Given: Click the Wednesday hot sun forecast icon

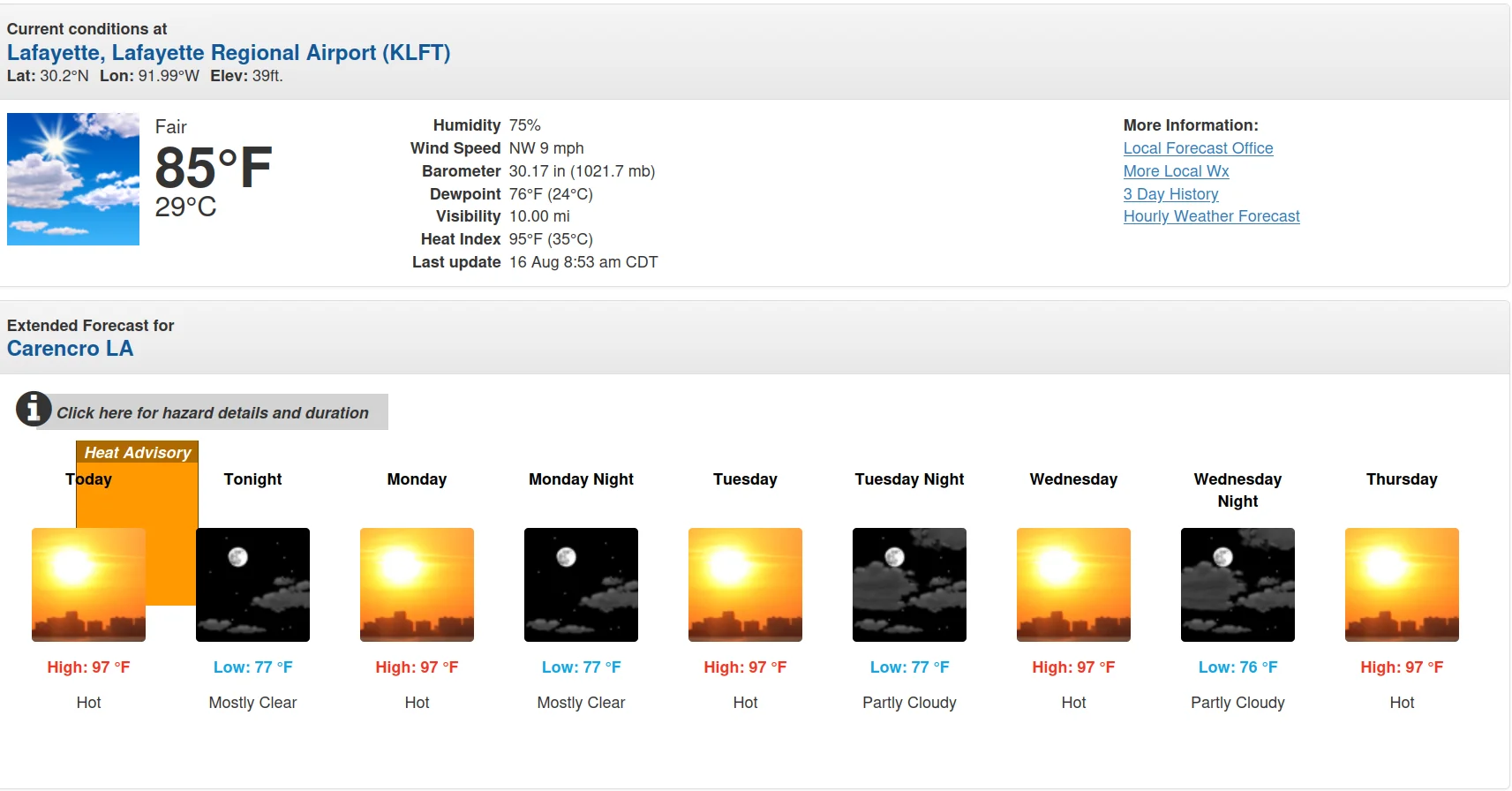Looking at the screenshot, I should (1073, 584).
